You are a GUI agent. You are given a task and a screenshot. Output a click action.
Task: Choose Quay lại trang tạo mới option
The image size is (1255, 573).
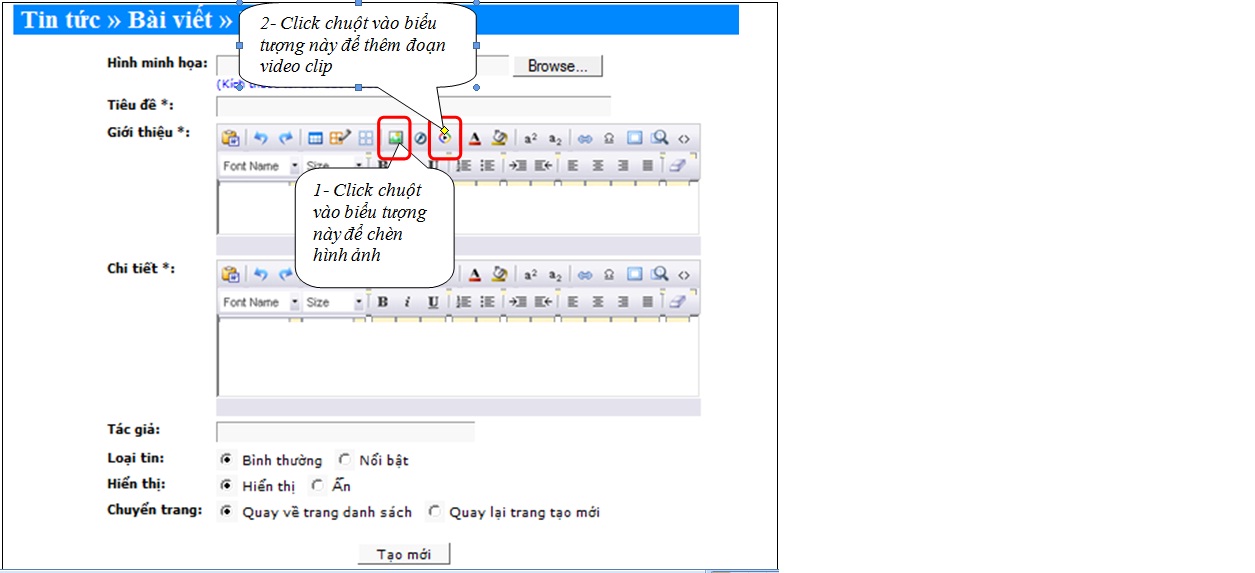(435, 512)
